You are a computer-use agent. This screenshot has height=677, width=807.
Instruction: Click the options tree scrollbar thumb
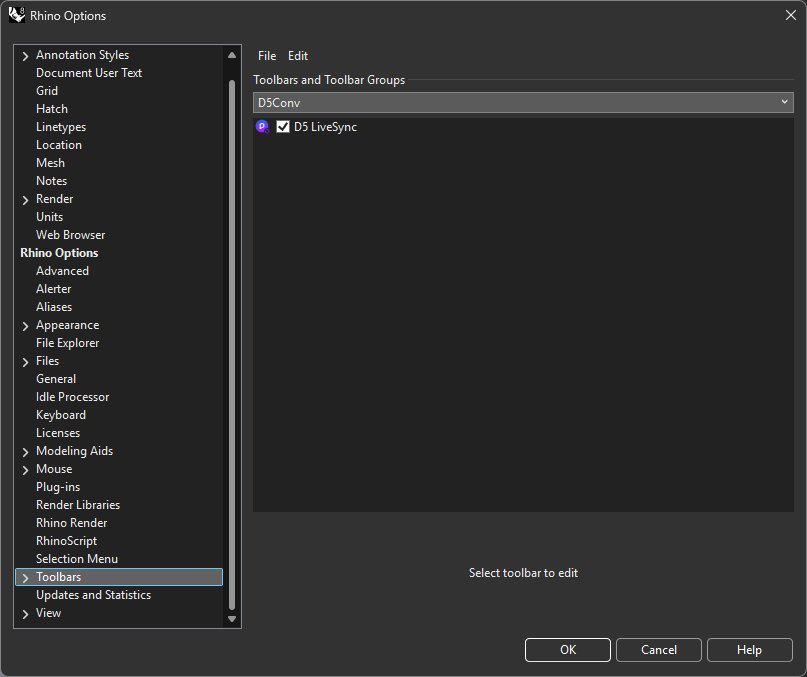click(x=232, y=344)
